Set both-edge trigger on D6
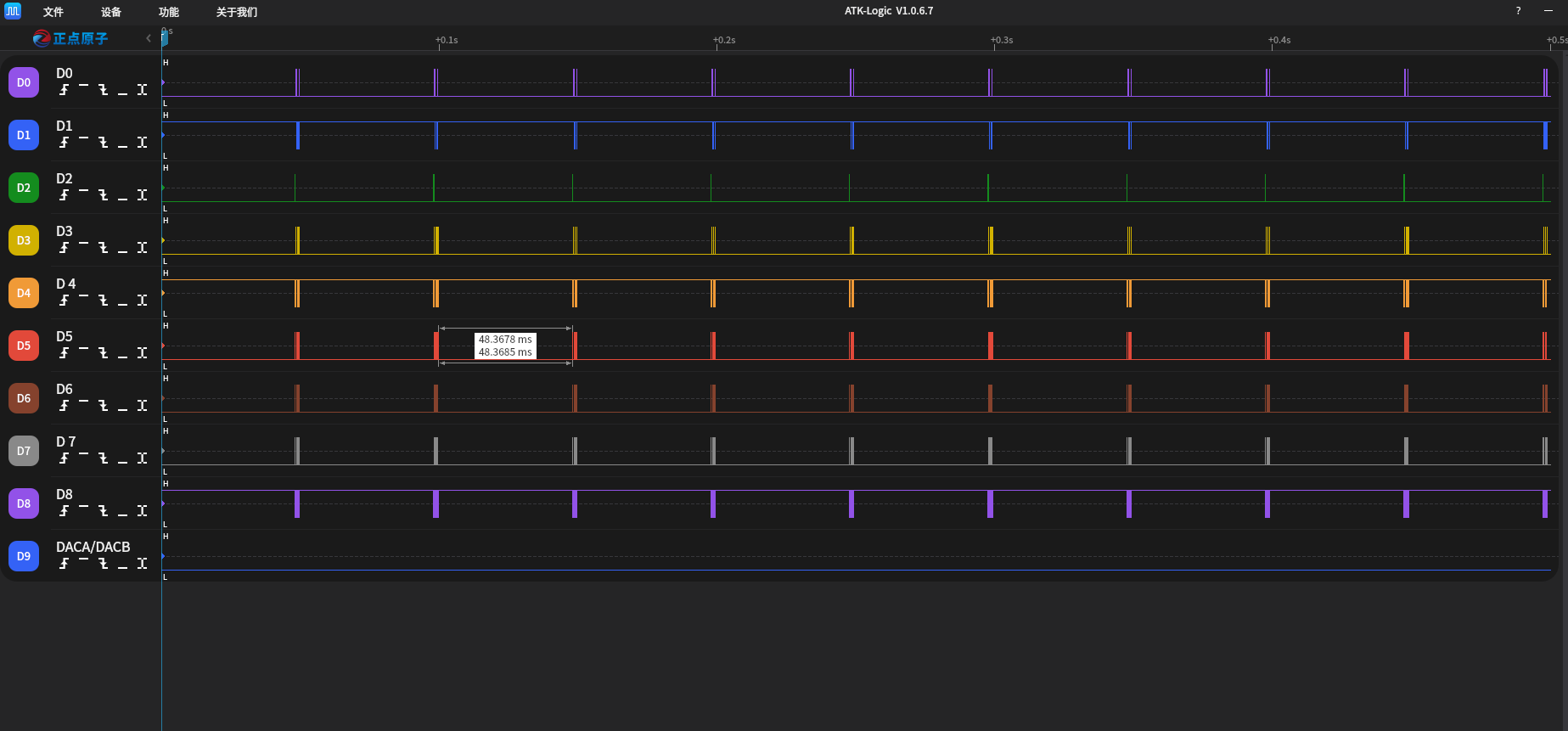1568x731 pixels. point(142,406)
